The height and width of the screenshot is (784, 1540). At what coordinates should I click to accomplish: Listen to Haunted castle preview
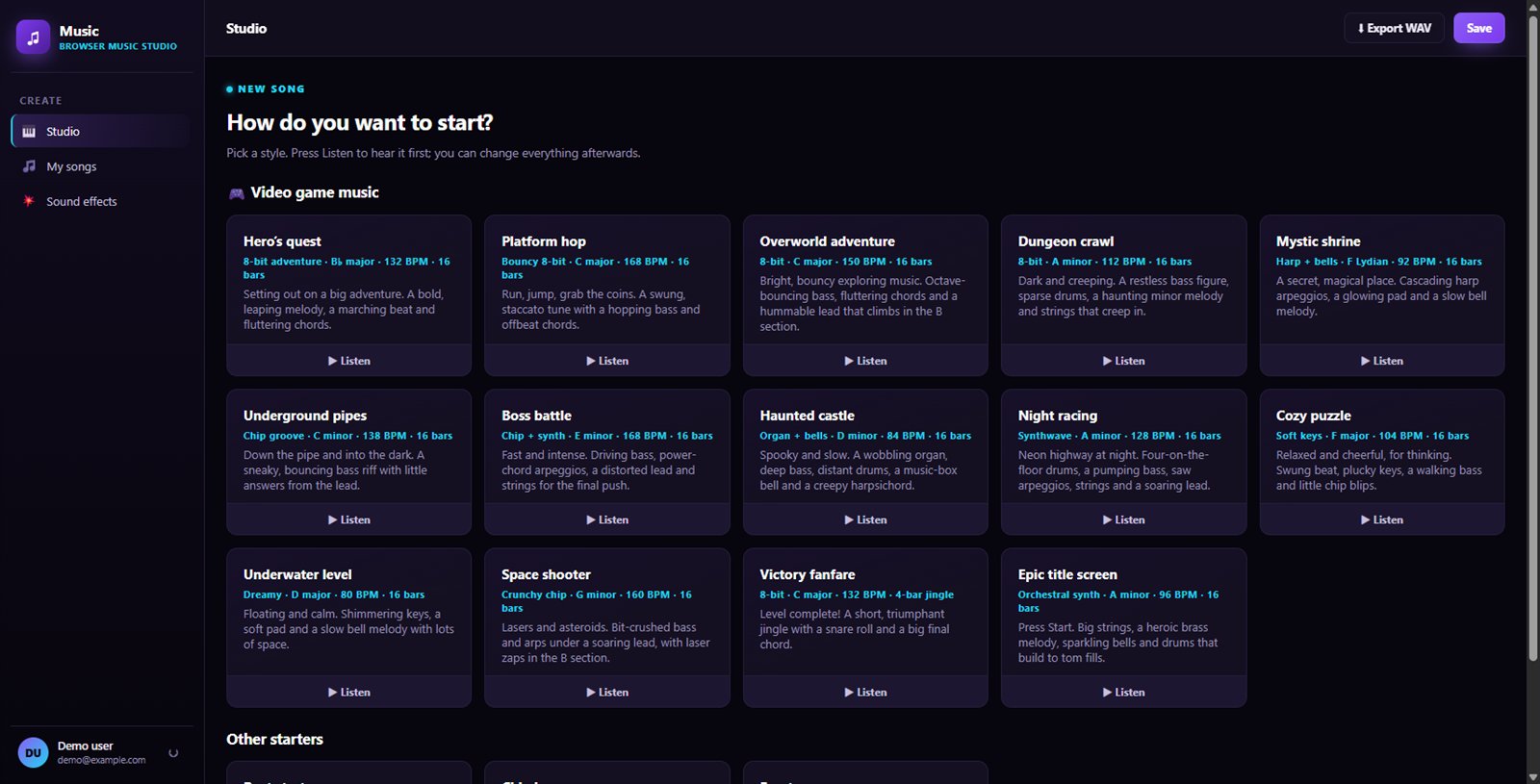tap(865, 519)
